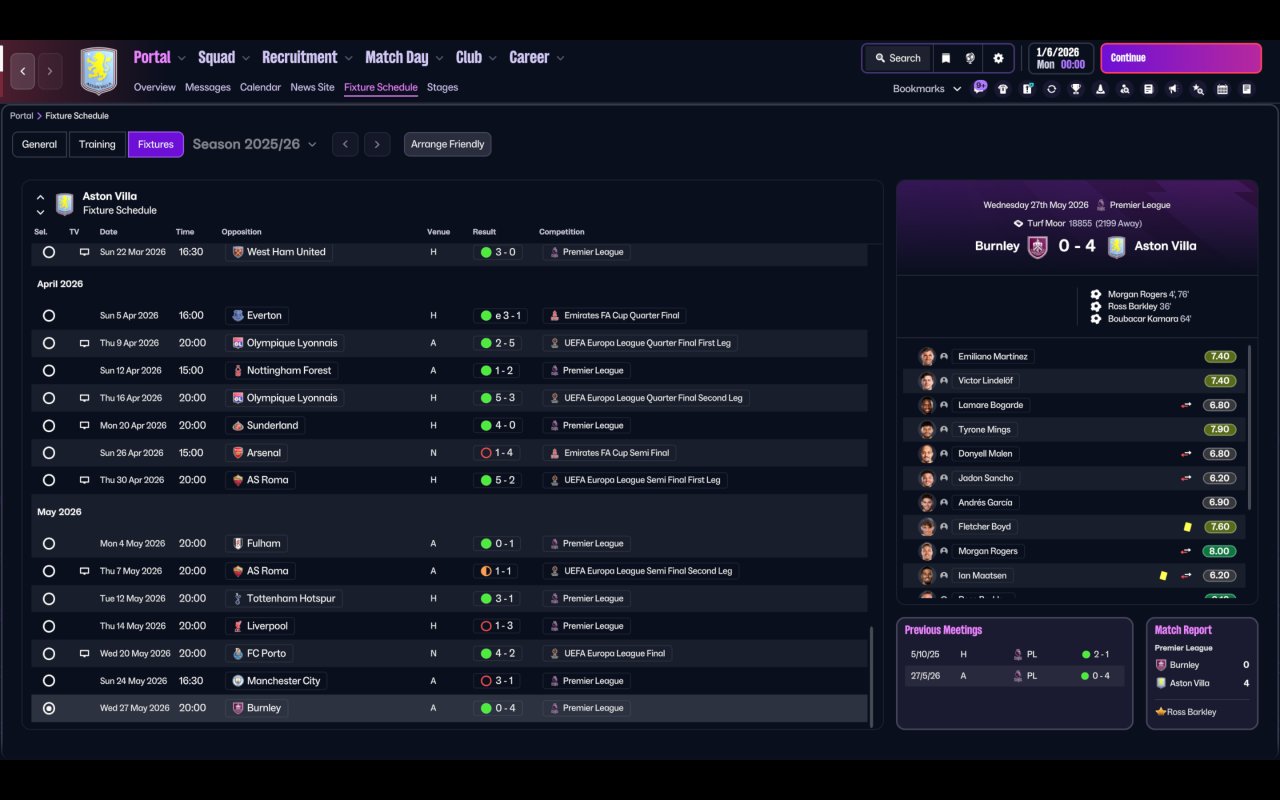Open the Calendar tab

point(260,87)
